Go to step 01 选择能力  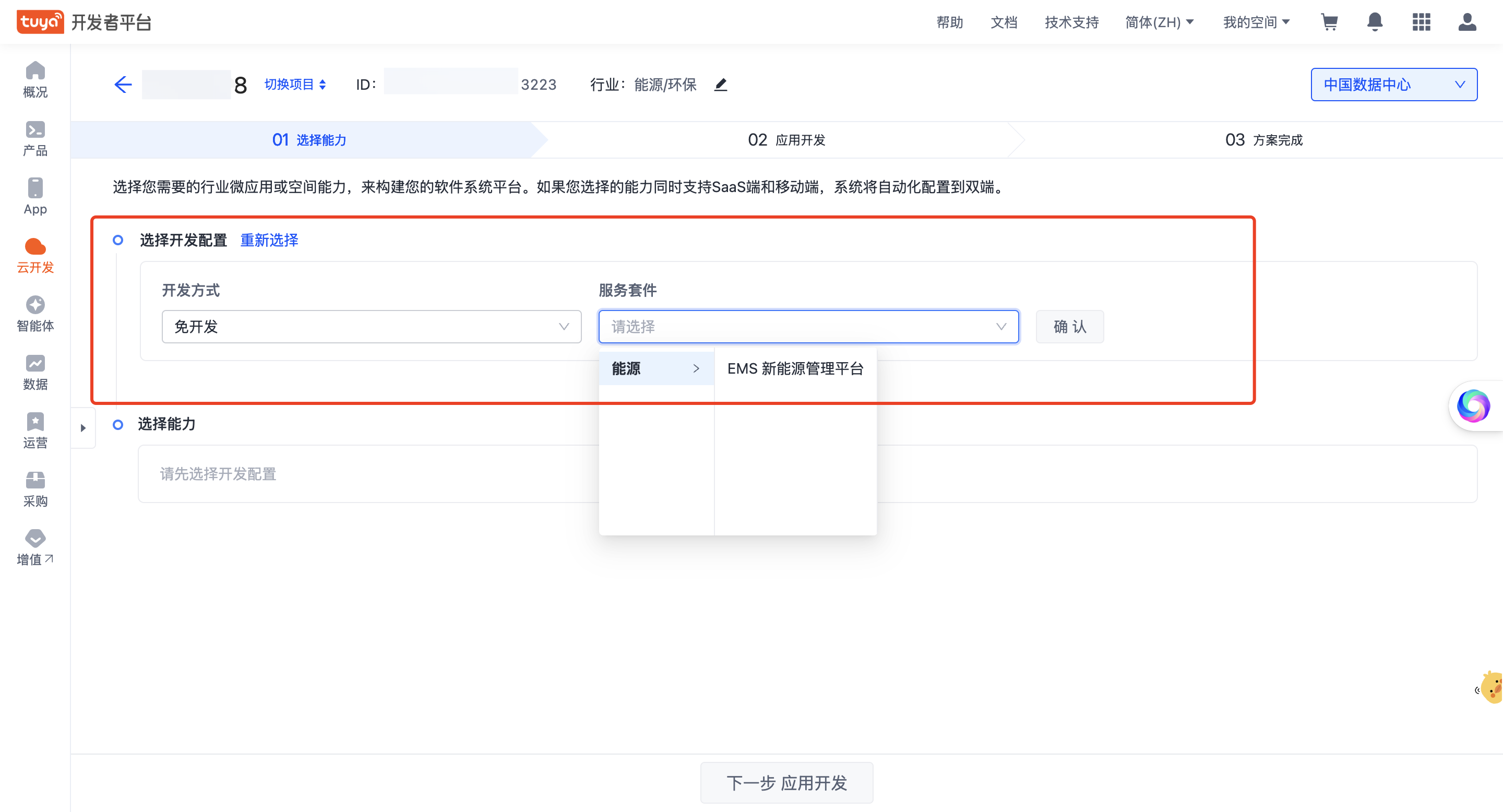308,139
